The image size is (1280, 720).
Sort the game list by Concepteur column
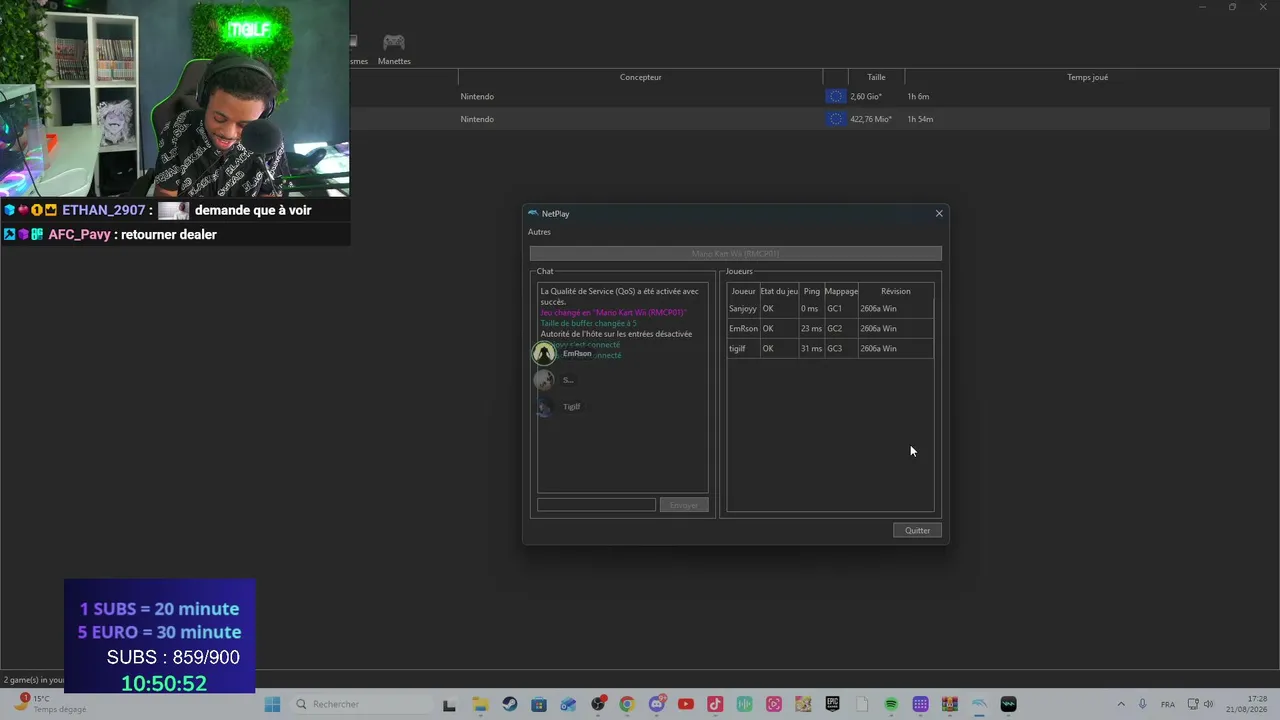pyautogui.click(x=640, y=77)
